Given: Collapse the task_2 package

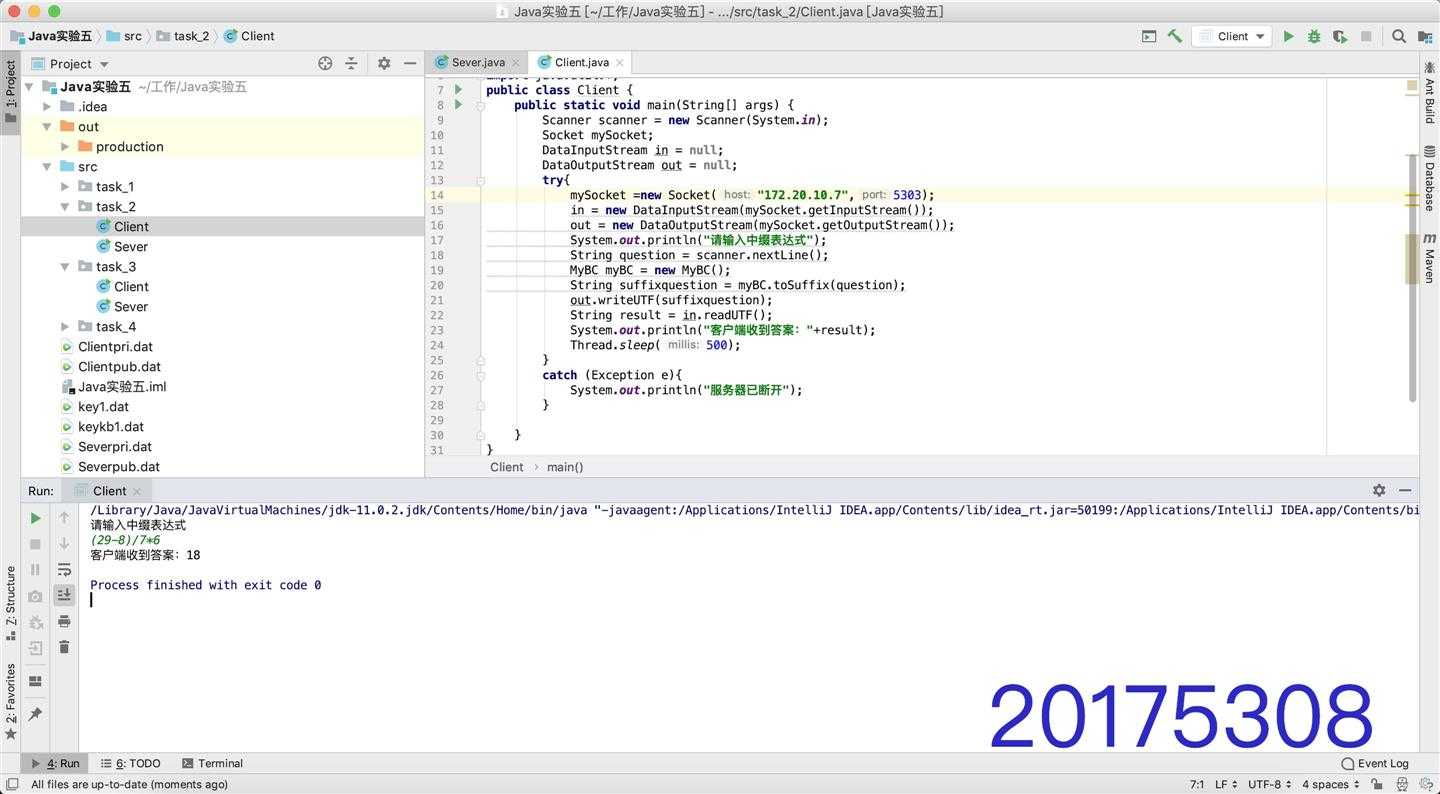Looking at the screenshot, I should (x=65, y=206).
